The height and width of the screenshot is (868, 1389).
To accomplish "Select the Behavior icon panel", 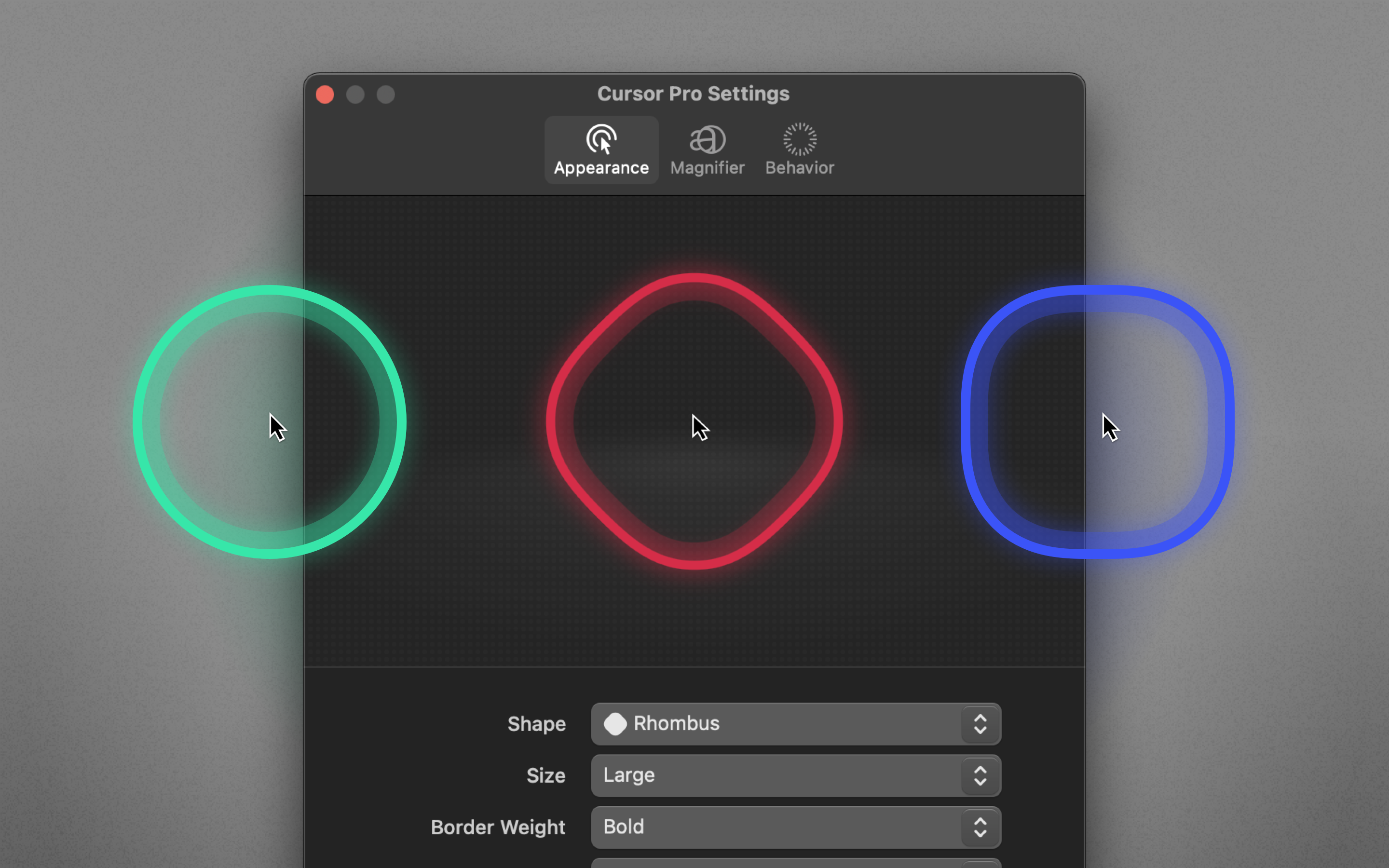I will pyautogui.click(x=800, y=147).
